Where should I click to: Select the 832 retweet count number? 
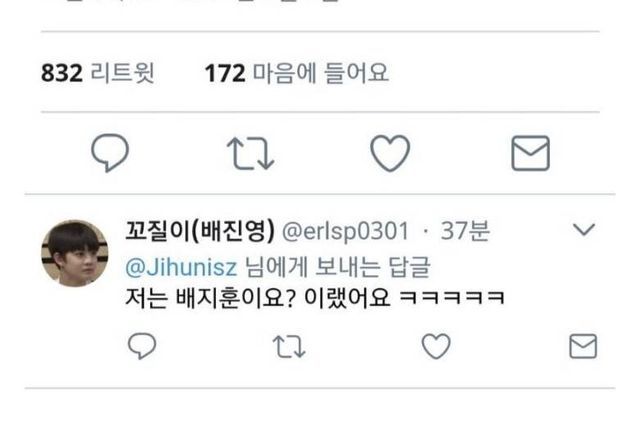(x=62, y=73)
